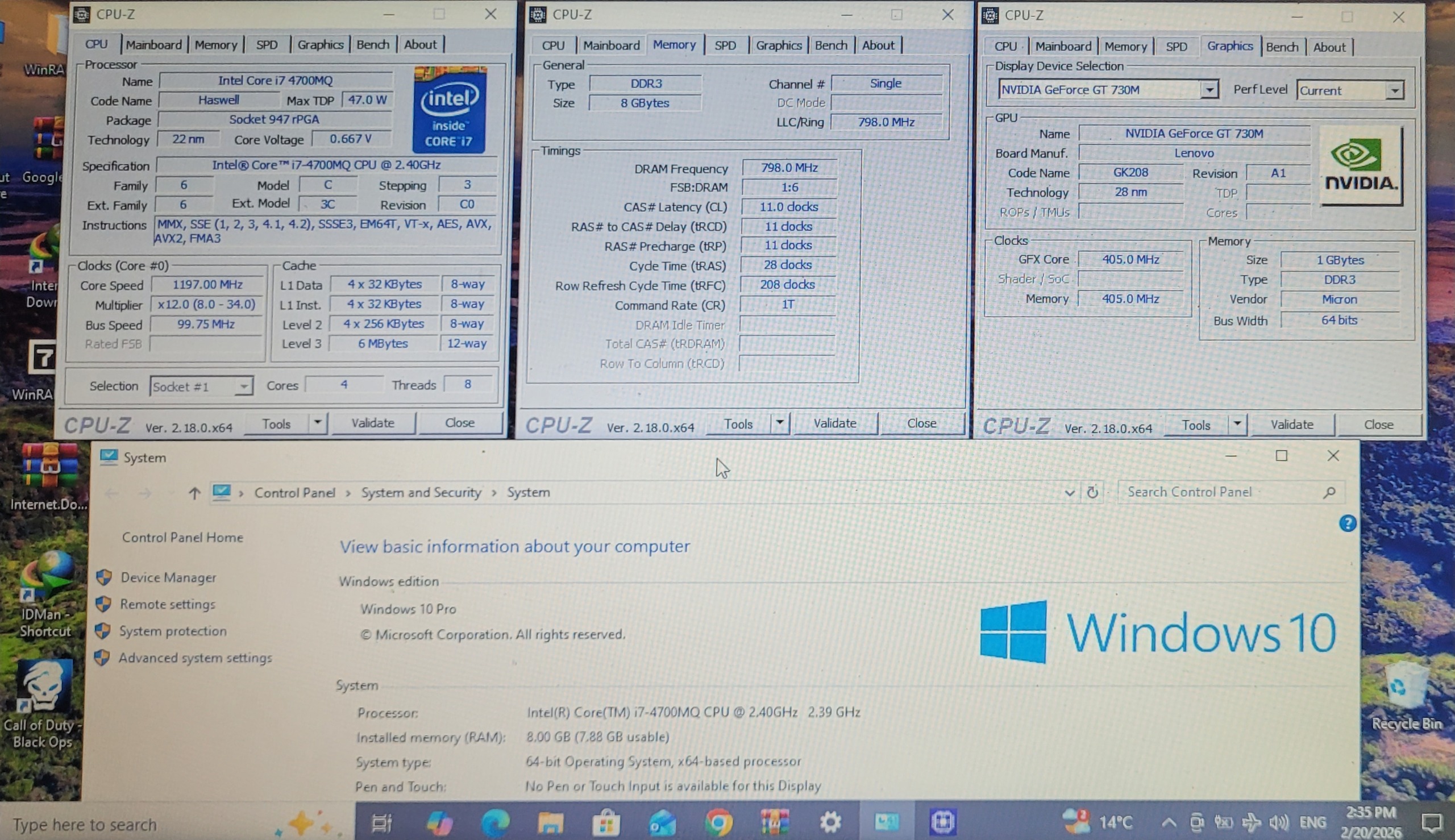This screenshot has width=1455, height=840.
Task: Open Tools dropdown arrow in Memory window
Action: point(779,423)
